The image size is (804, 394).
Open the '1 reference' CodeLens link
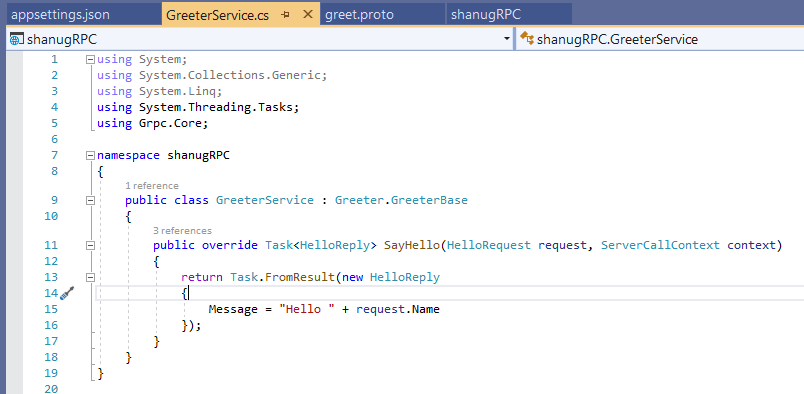tap(152, 186)
